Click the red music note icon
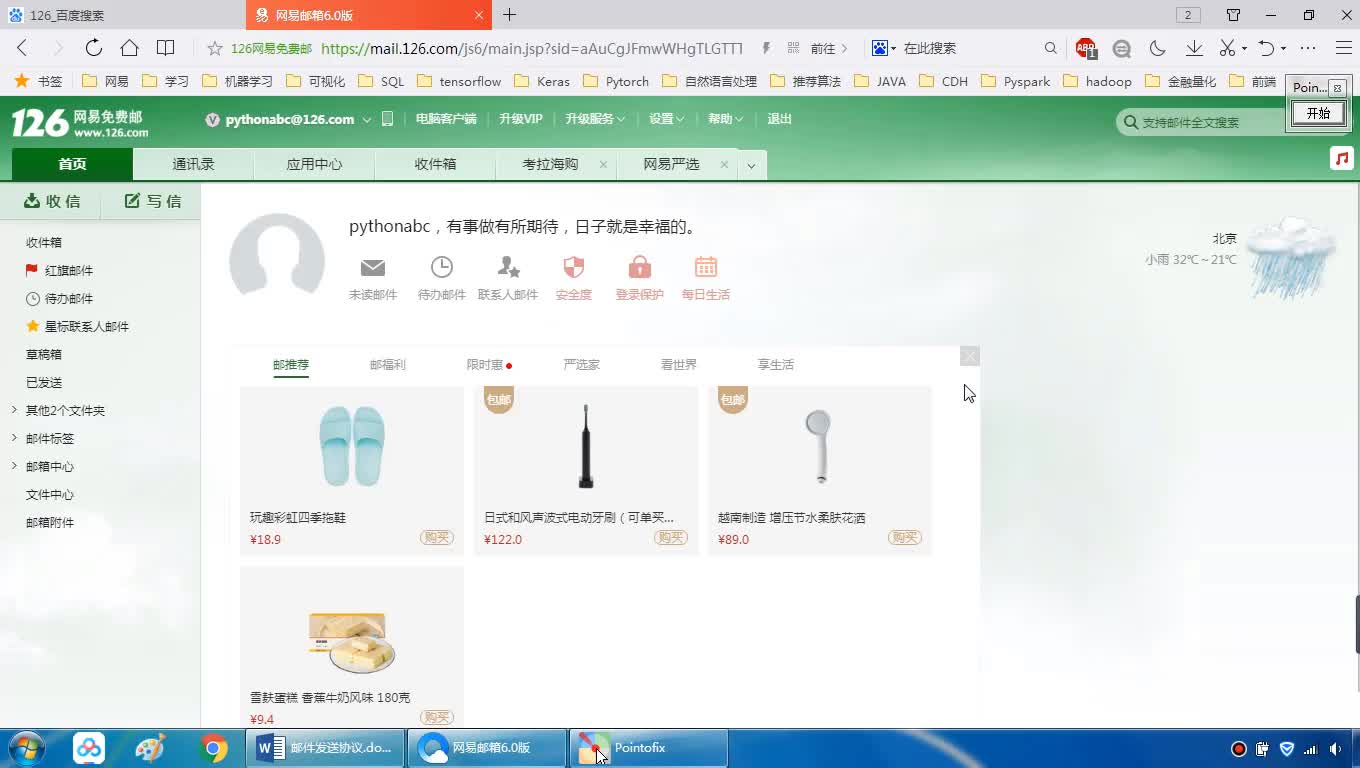Image resolution: width=1360 pixels, height=768 pixels. pos(1341,158)
